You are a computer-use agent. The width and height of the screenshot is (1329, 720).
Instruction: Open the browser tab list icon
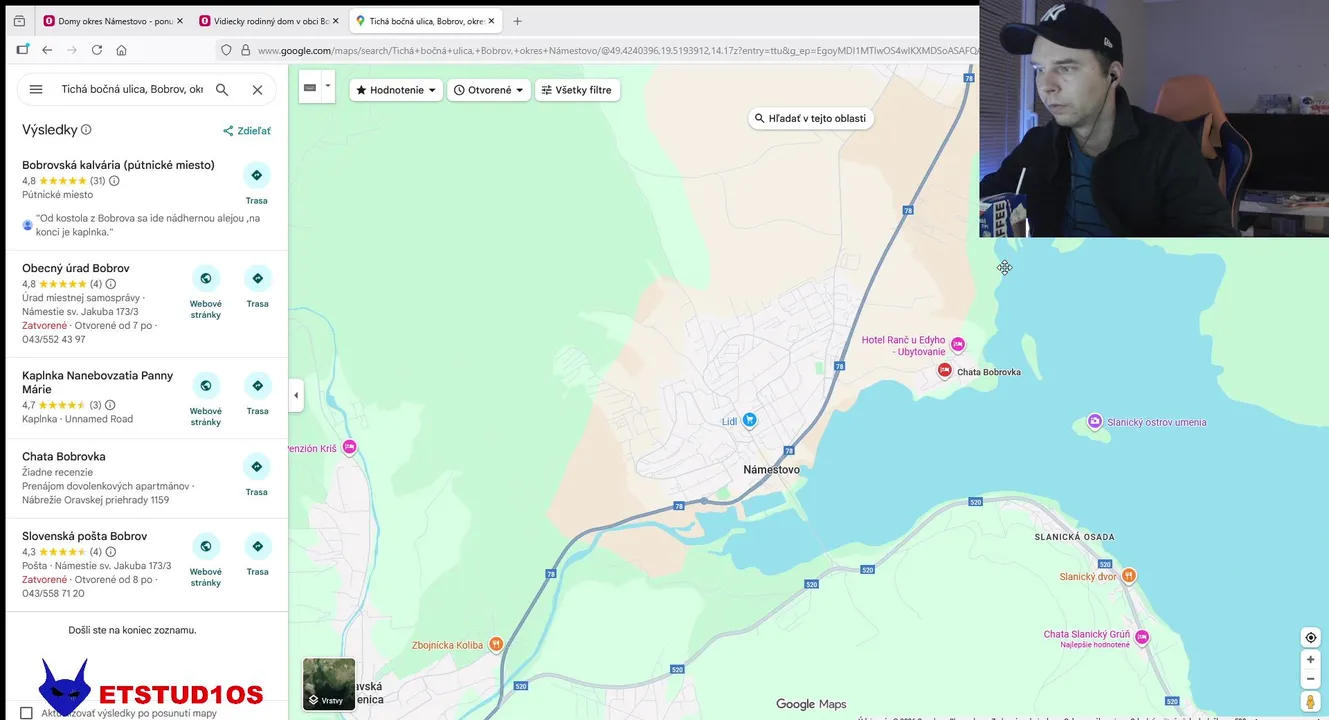click(19, 21)
